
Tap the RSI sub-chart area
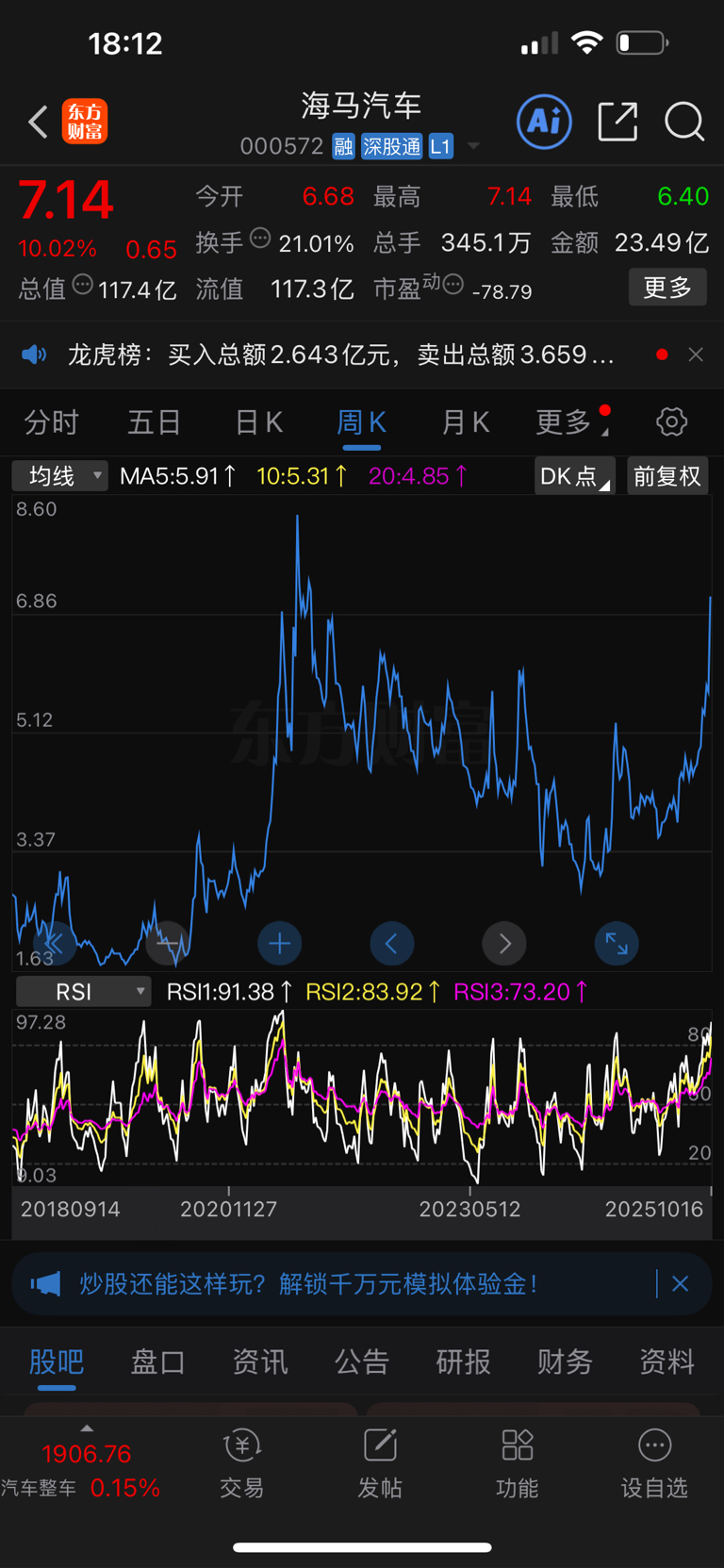(362, 1098)
